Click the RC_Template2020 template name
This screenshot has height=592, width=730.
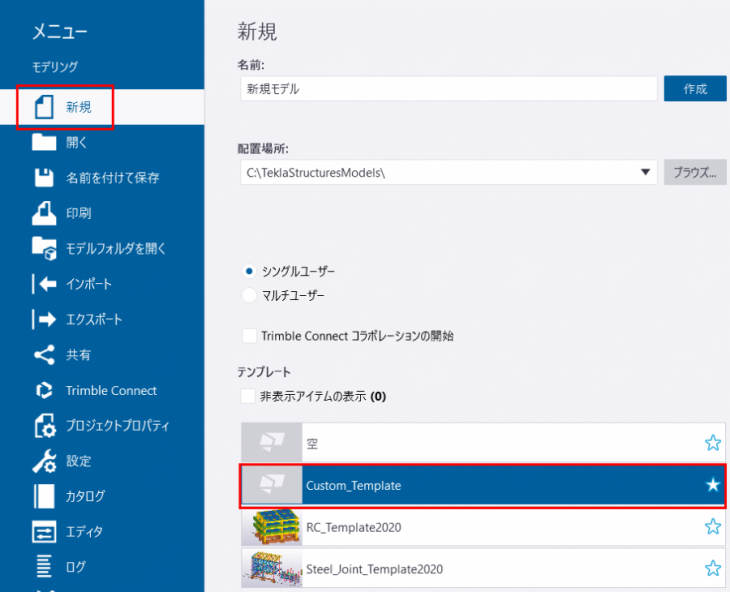point(354,527)
